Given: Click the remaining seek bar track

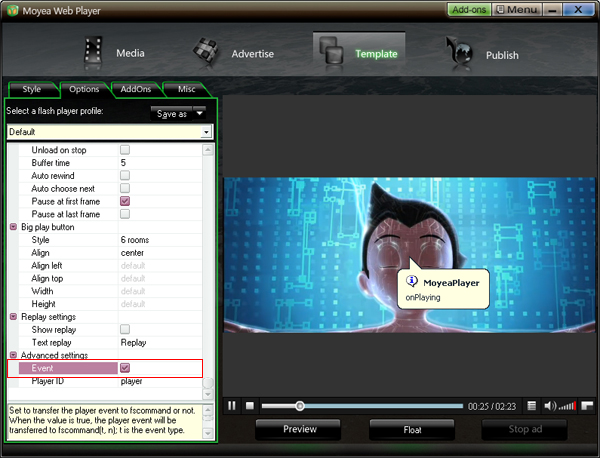Looking at the screenshot, I should tap(383, 406).
